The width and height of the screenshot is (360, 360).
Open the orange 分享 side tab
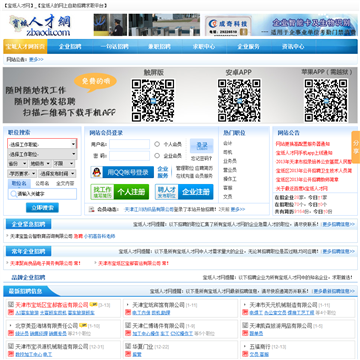[356, 147]
